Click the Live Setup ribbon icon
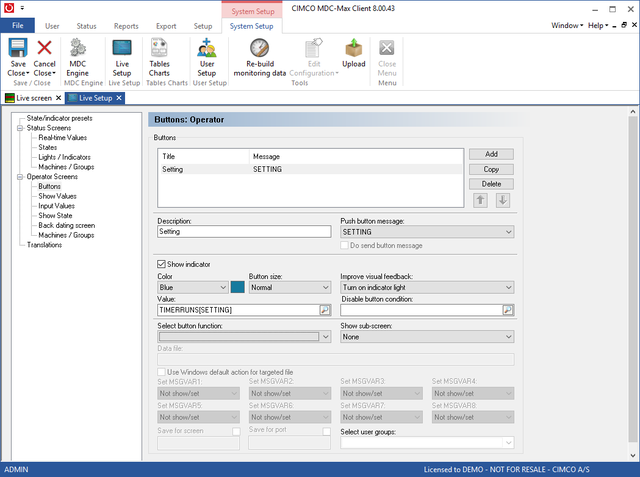The height and width of the screenshot is (477, 640). pyautogui.click(x=121, y=49)
